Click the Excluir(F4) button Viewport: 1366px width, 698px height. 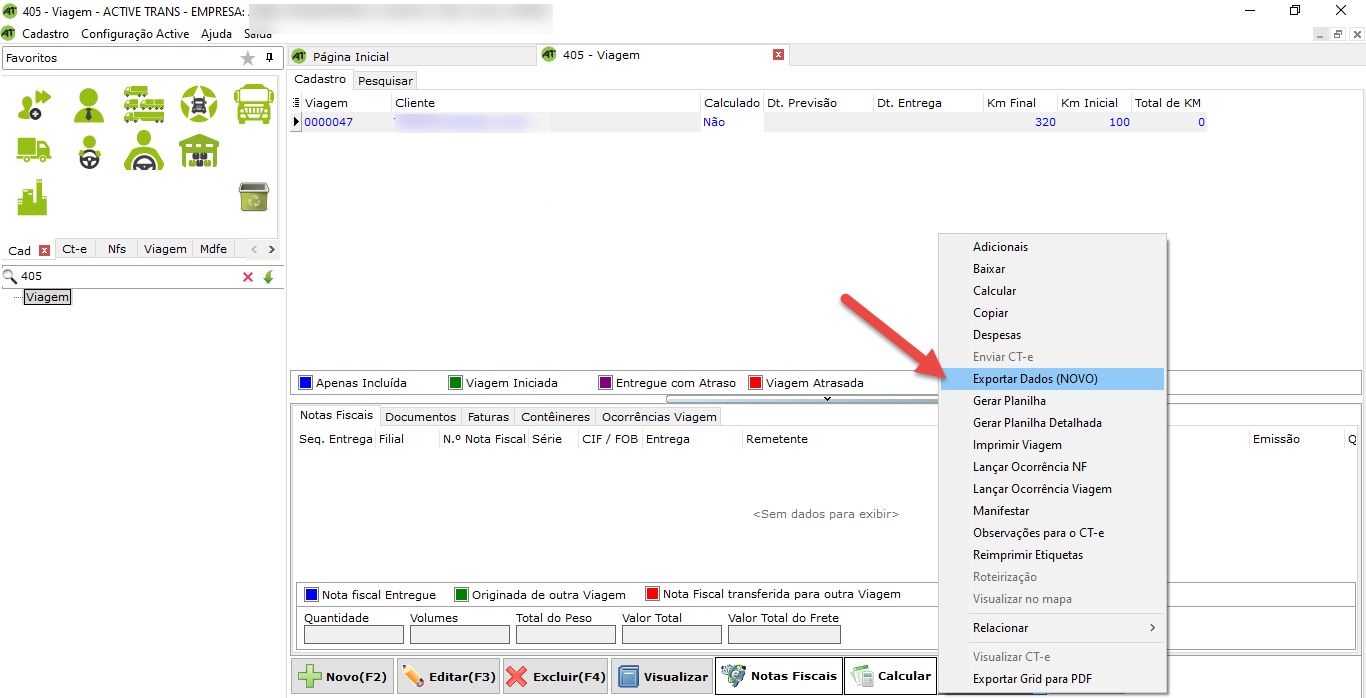pyautogui.click(x=555, y=676)
